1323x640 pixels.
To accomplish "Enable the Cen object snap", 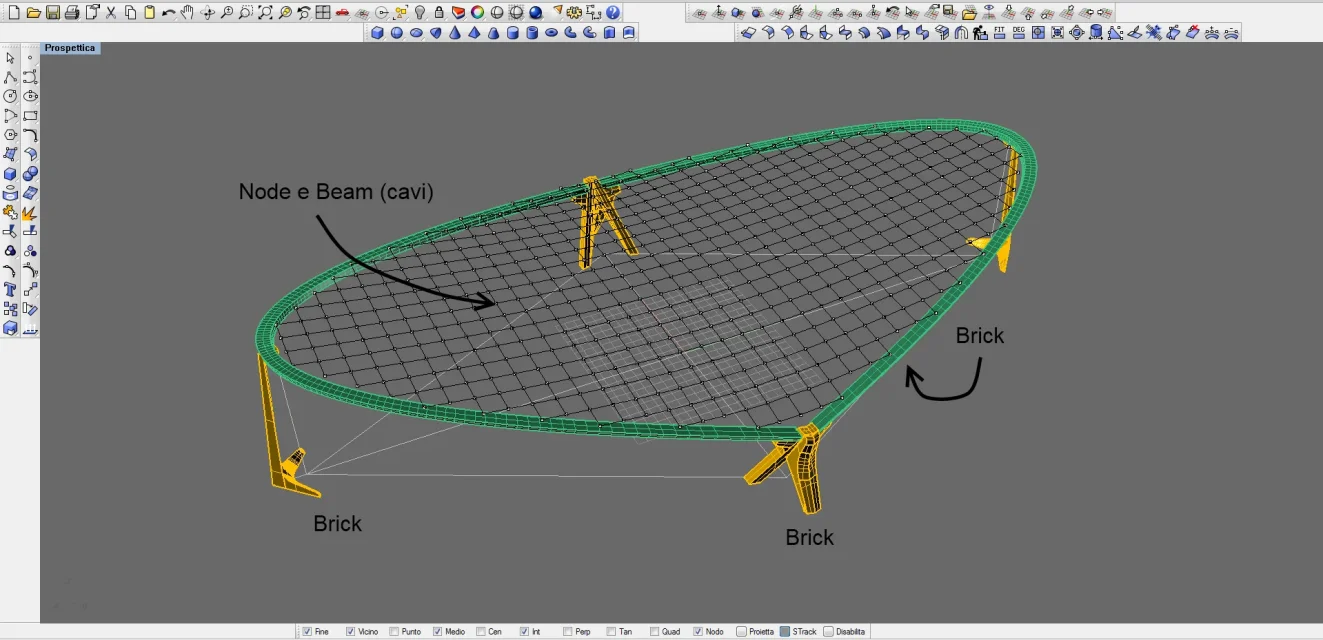I will (481, 632).
